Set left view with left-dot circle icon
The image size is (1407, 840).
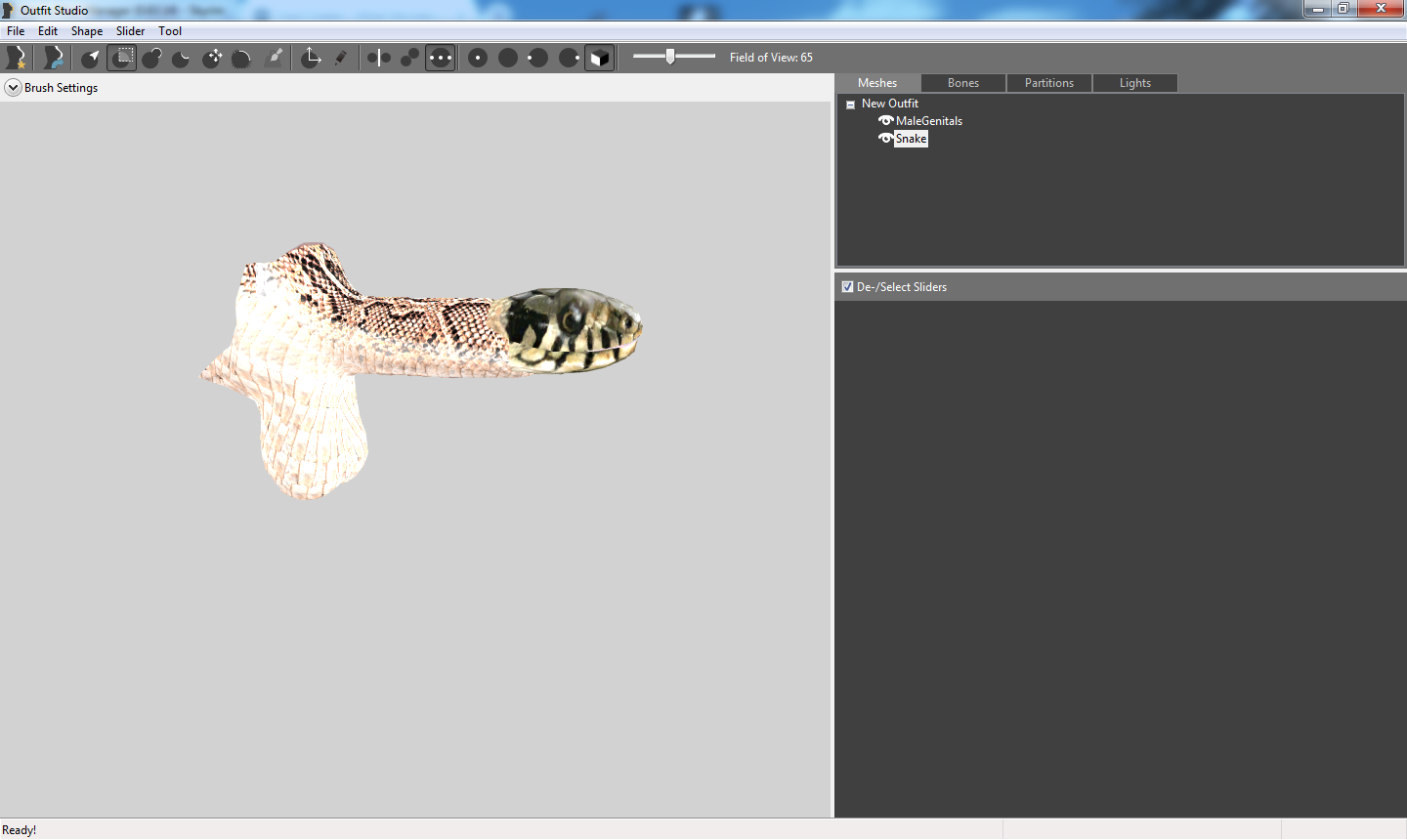tap(538, 58)
